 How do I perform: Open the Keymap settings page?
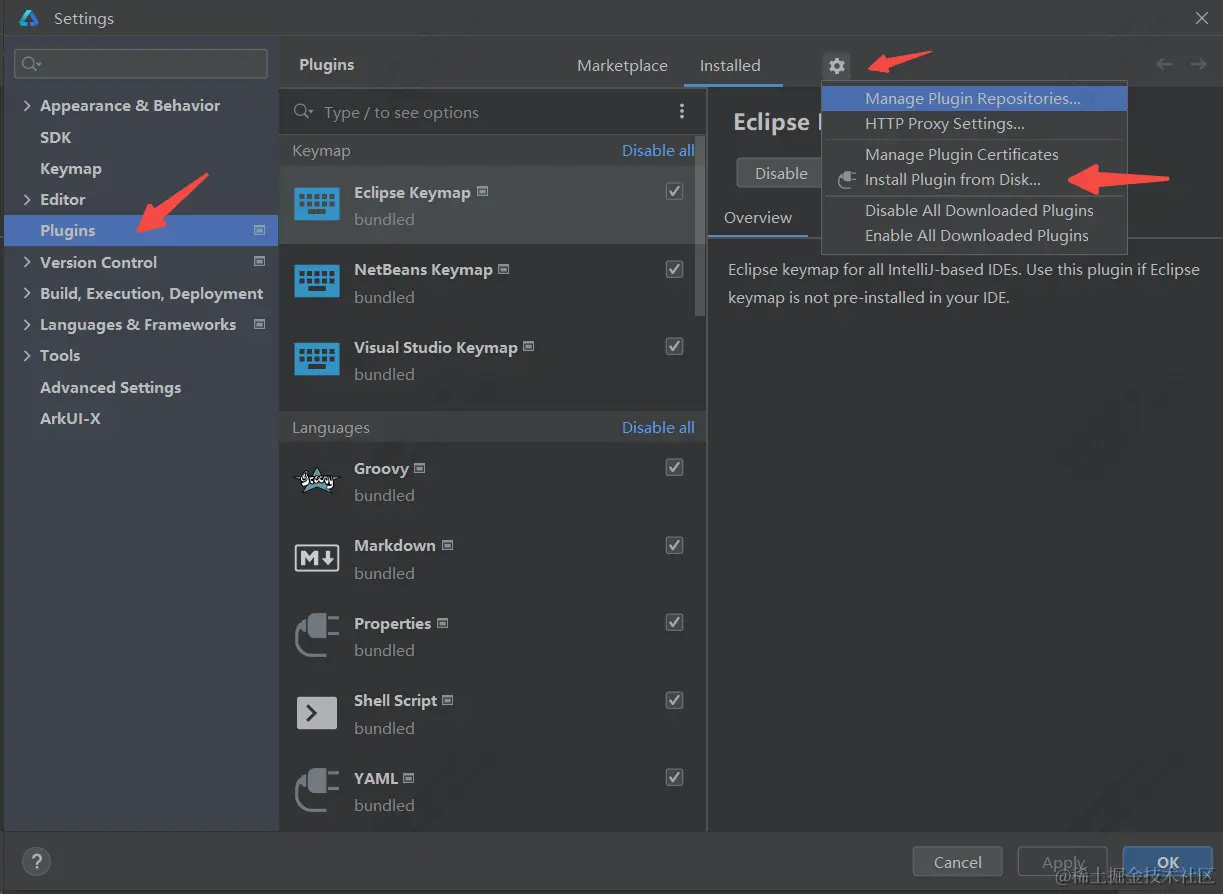coord(71,168)
